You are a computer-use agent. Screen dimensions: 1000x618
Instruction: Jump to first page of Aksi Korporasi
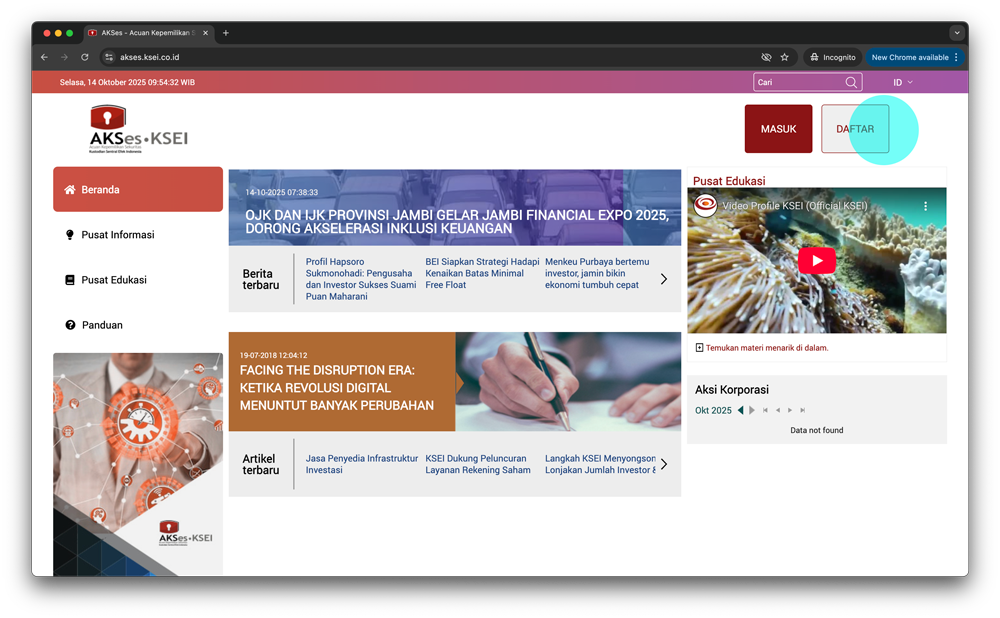click(765, 410)
